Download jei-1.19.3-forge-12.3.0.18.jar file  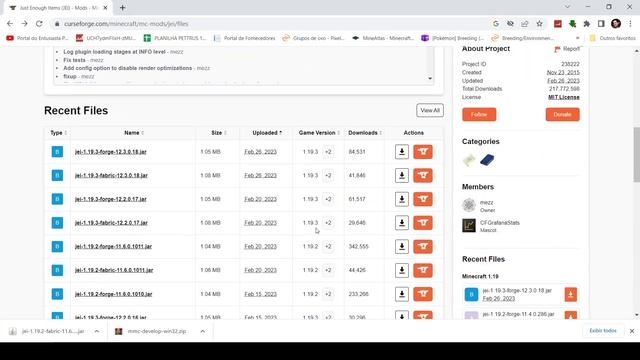tap(402, 152)
